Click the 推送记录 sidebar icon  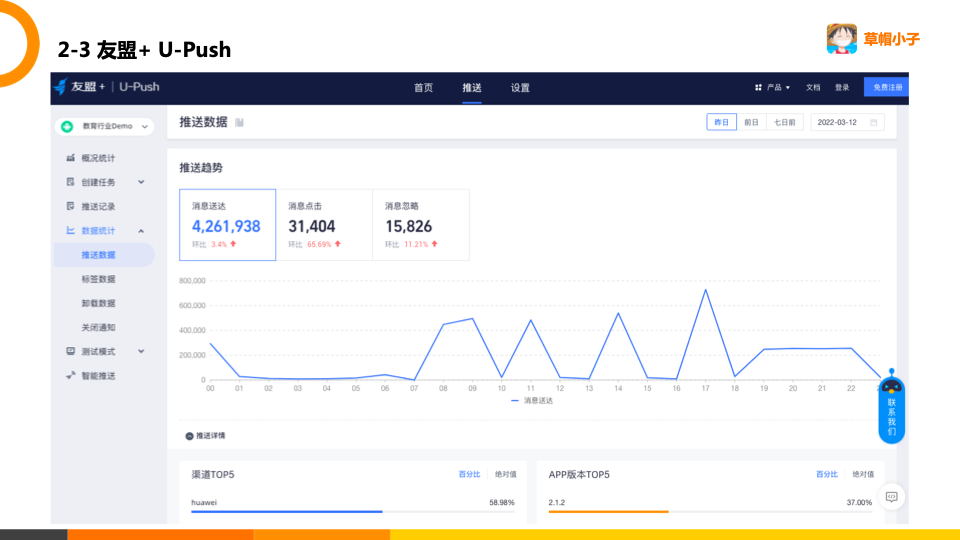point(70,206)
